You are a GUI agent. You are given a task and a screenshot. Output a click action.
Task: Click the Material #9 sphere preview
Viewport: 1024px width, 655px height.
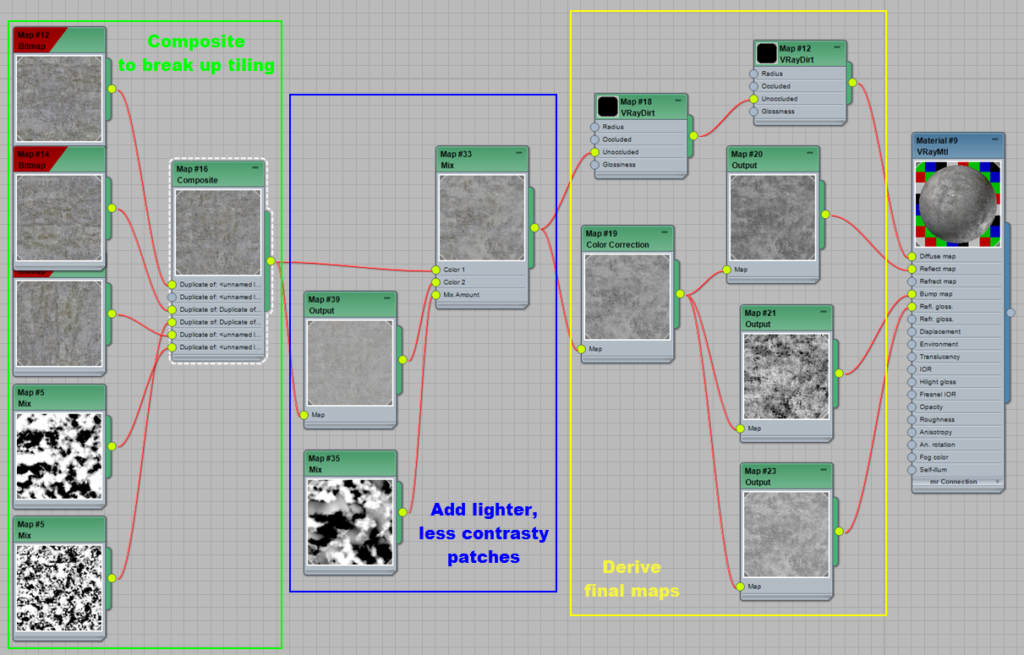[957, 203]
